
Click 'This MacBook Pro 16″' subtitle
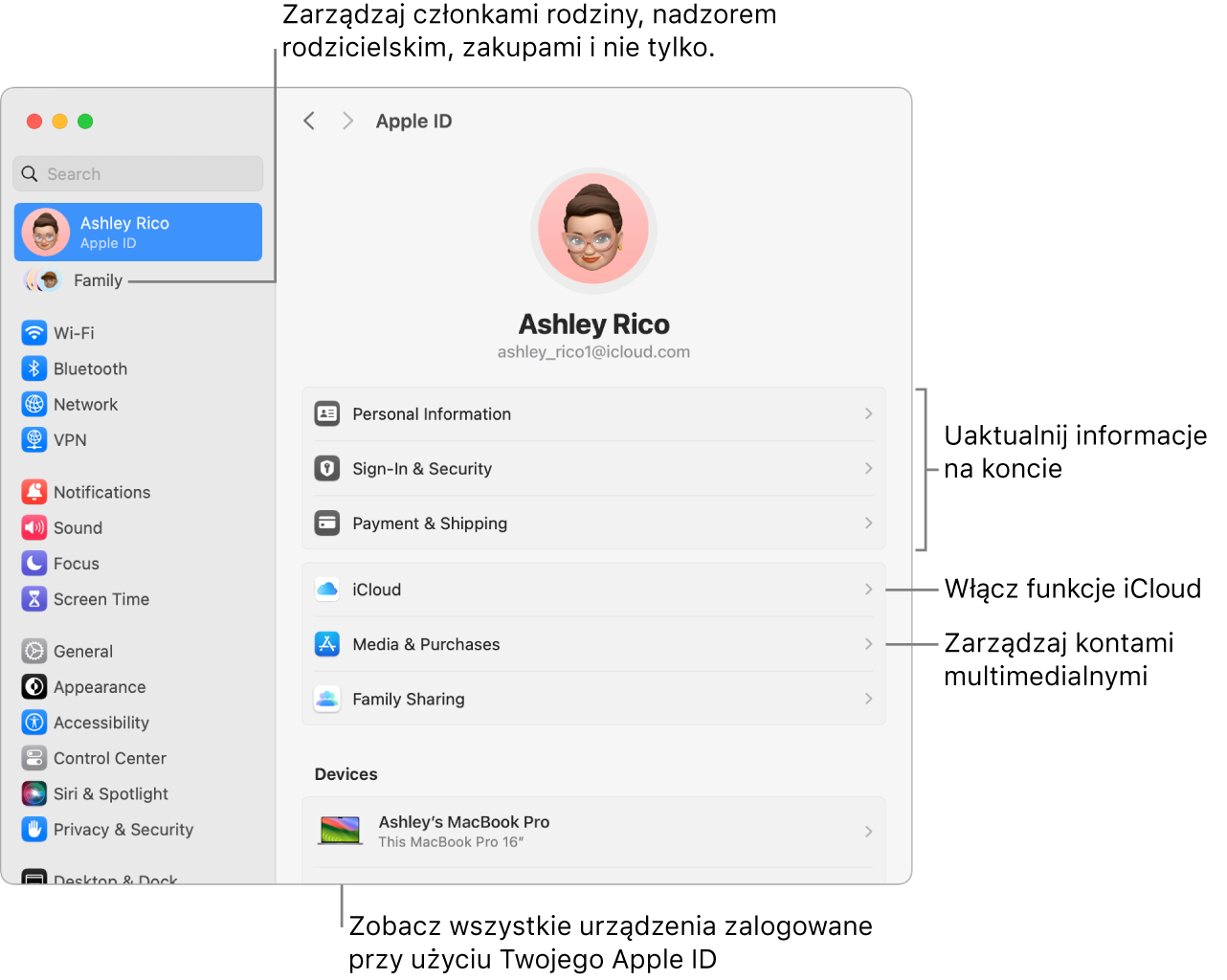point(451,842)
